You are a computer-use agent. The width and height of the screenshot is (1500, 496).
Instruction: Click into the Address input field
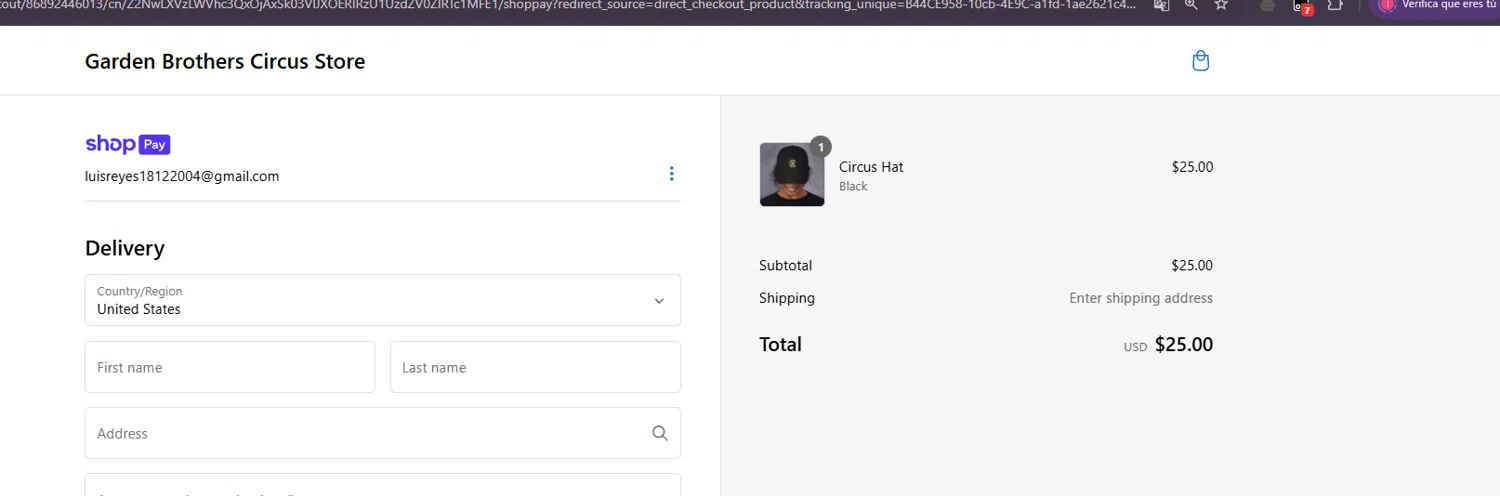click(x=383, y=433)
